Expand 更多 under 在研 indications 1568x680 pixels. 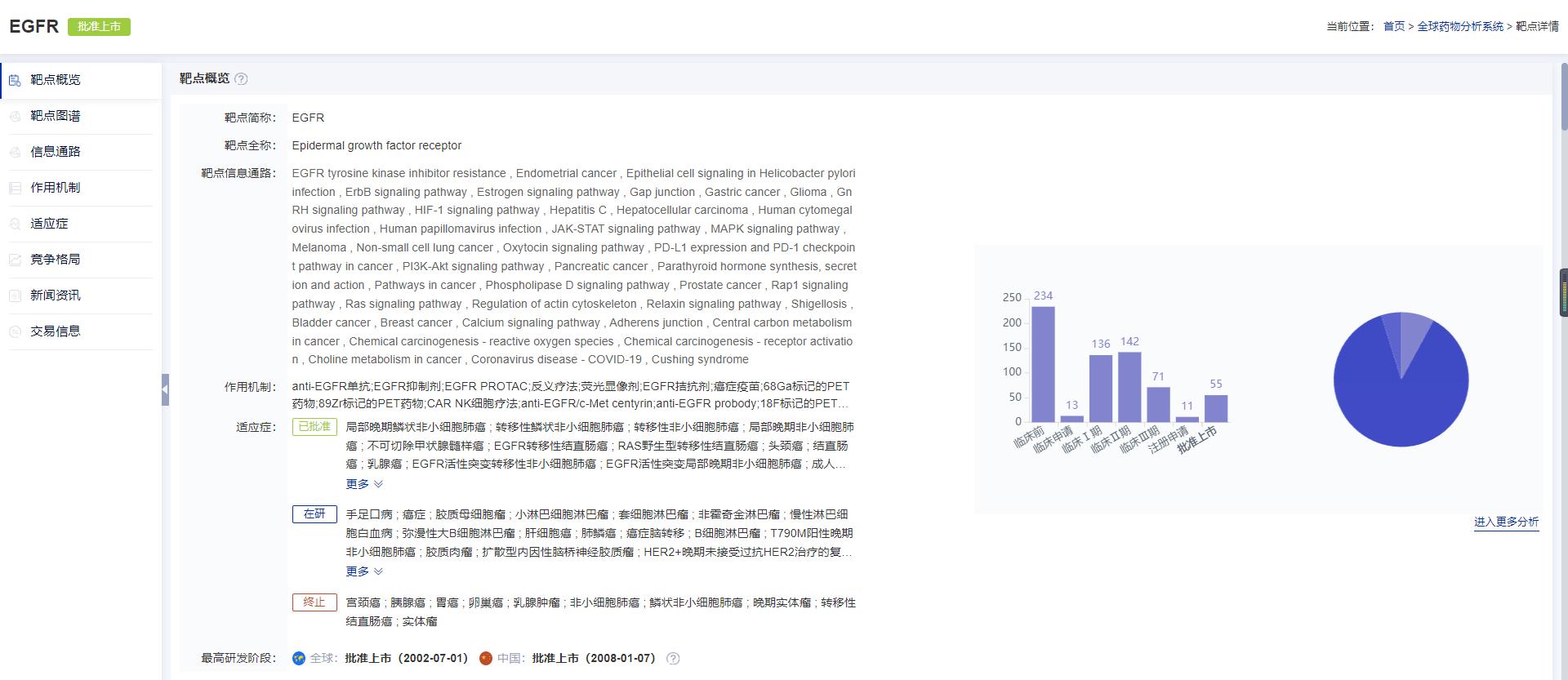(364, 571)
